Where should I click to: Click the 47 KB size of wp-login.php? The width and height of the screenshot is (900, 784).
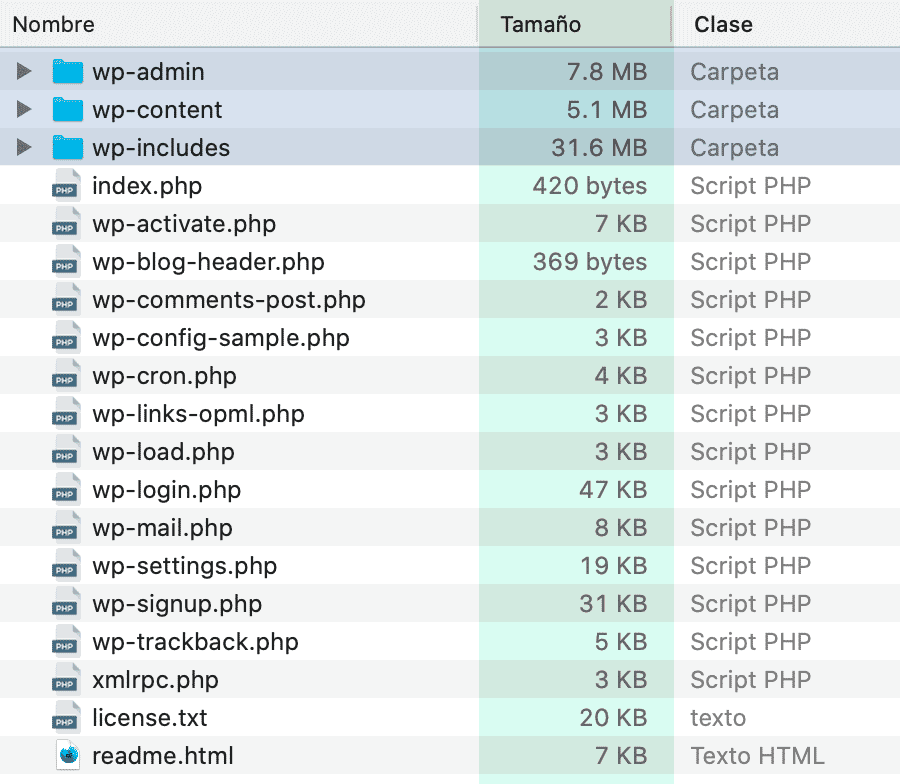click(613, 490)
